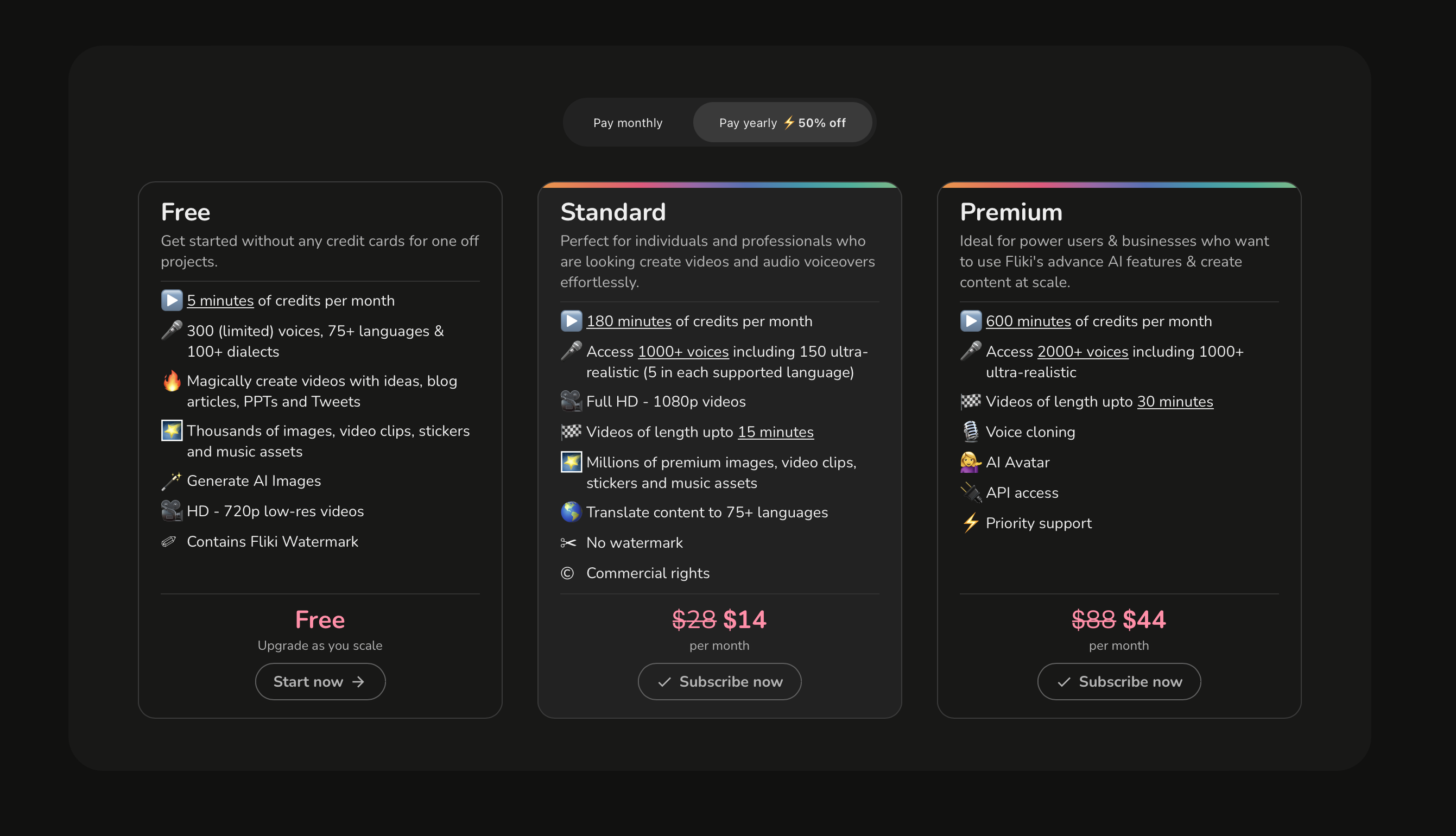
Task: Click the fire icon beside Magically create videos
Action: (x=172, y=381)
